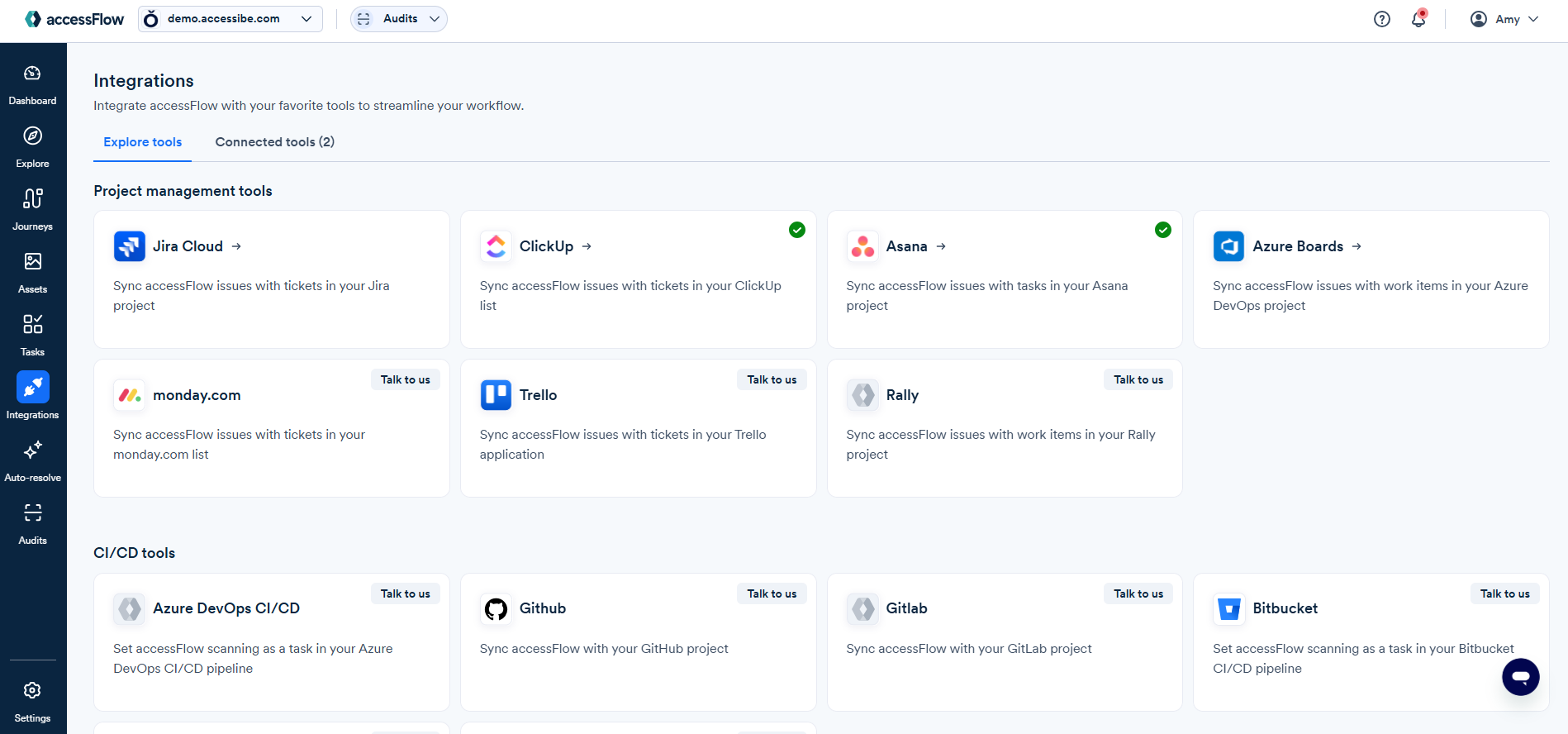Open the notifications bell
The height and width of the screenshot is (734, 1568).
[x=1418, y=18]
